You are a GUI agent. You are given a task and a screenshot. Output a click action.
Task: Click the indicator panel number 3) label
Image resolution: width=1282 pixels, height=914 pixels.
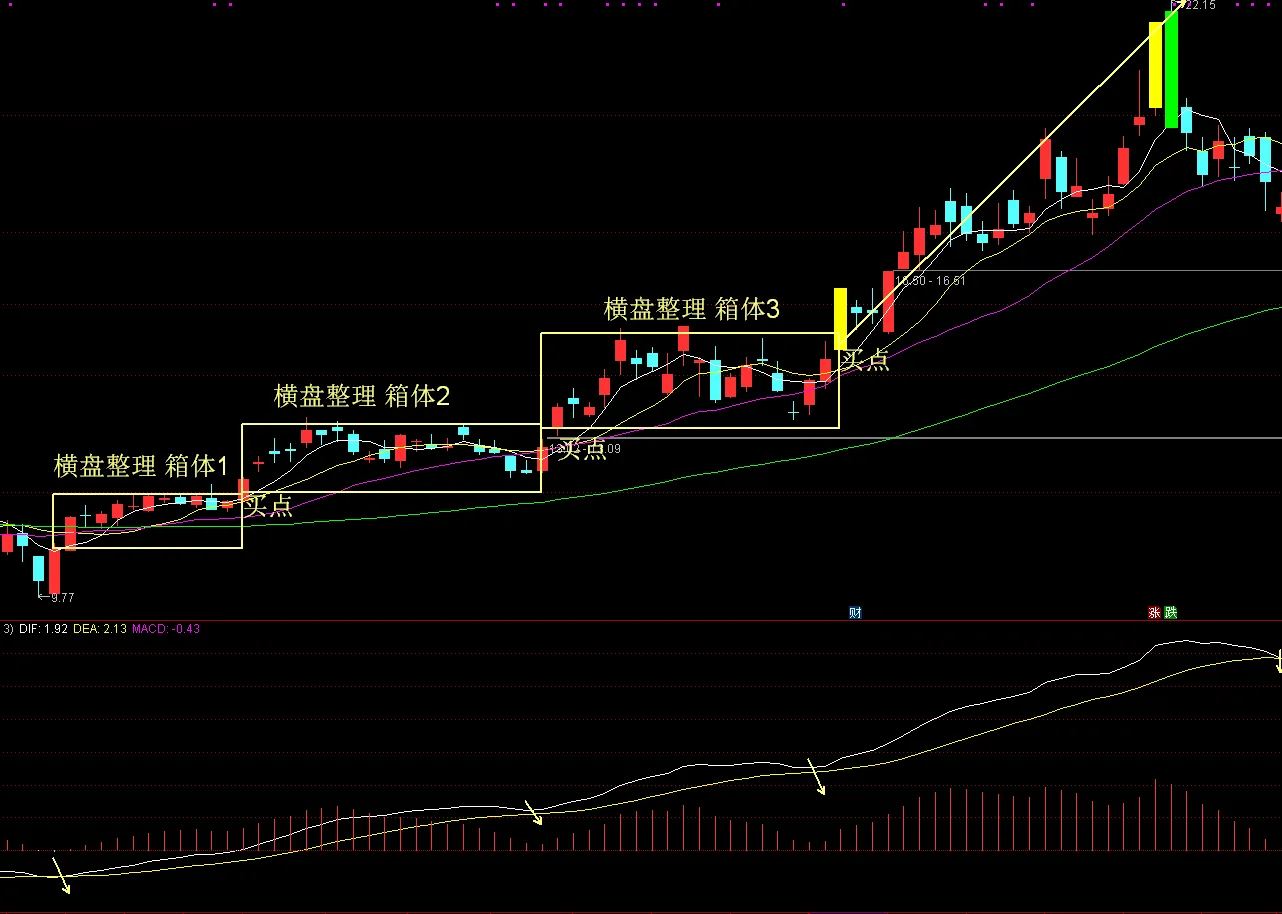[x=8, y=629]
